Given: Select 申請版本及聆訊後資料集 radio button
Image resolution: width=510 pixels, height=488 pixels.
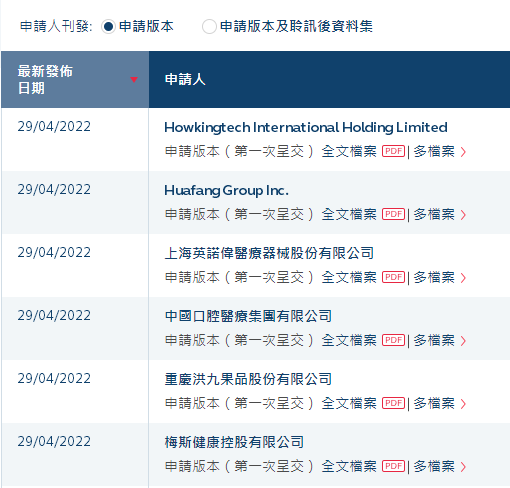Looking at the screenshot, I should click(209, 27).
